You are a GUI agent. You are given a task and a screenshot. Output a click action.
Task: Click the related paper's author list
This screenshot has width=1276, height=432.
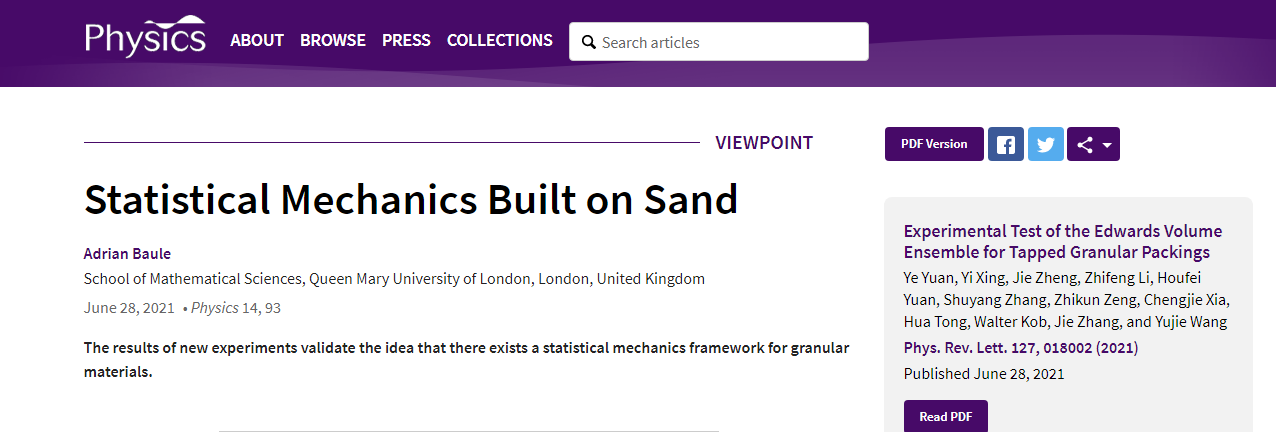[x=1066, y=299]
